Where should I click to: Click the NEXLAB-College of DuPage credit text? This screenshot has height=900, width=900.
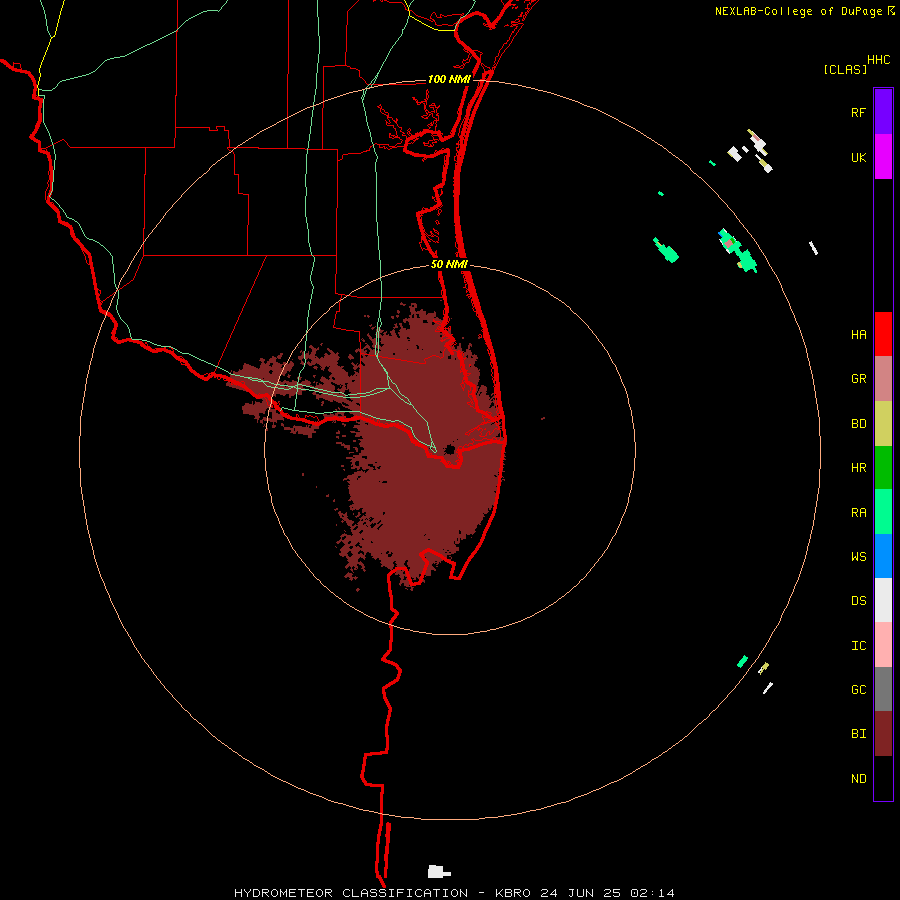[x=798, y=11]
